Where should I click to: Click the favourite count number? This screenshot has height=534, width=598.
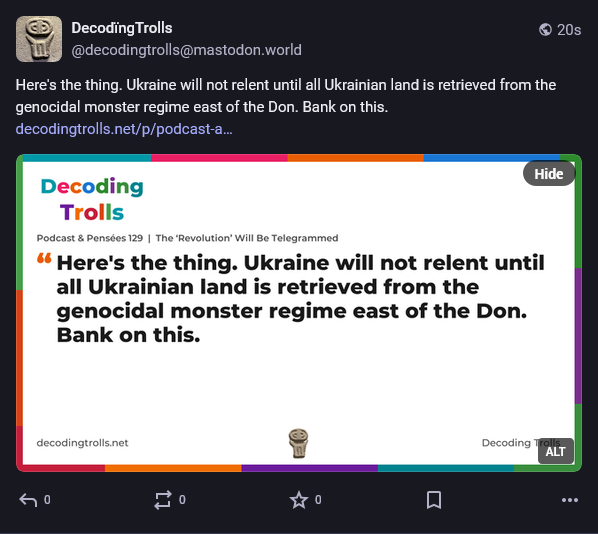click(x=318, y=500)
